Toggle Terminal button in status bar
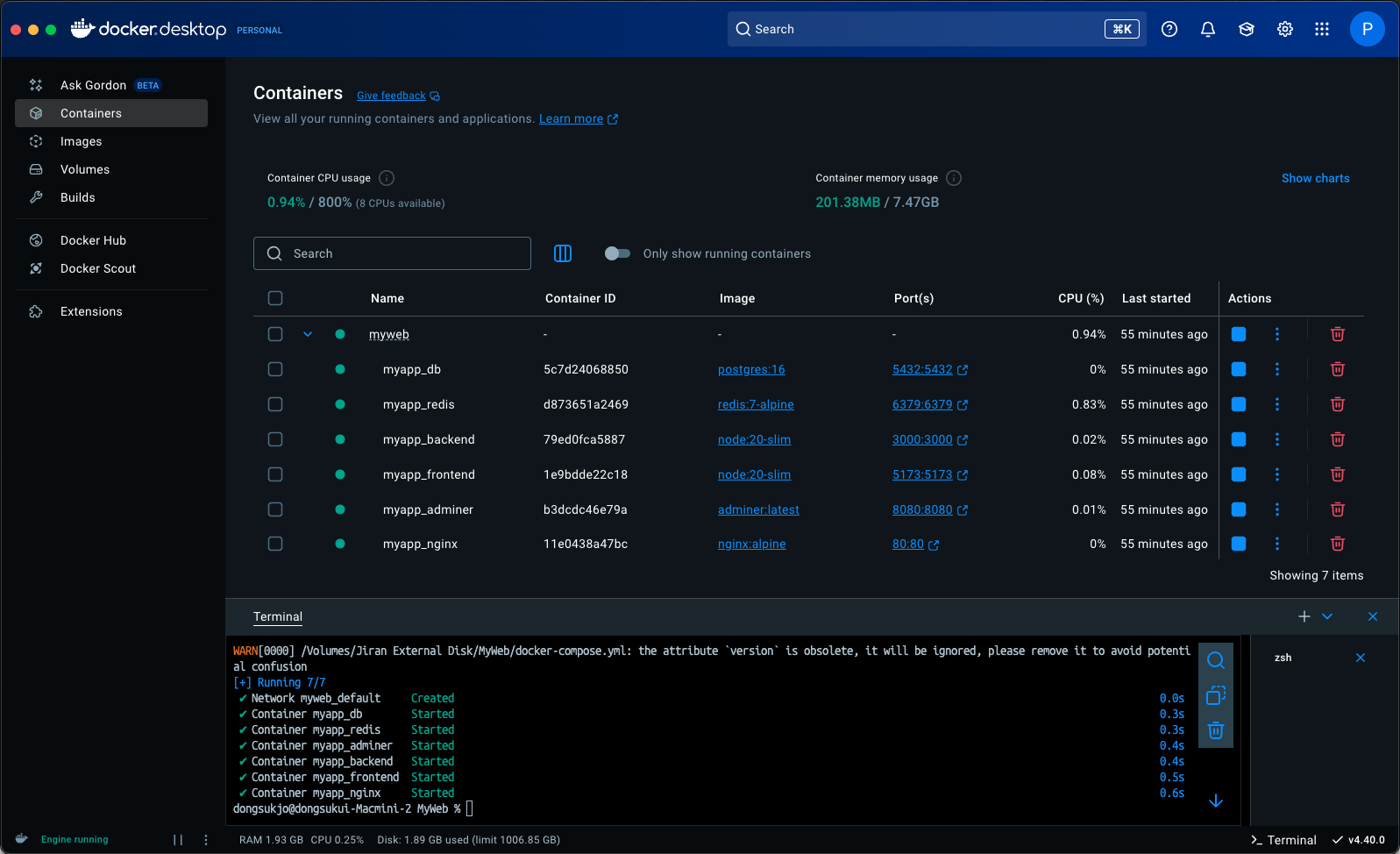This screenshot has height=854, width=1400. coord(1283,840)
